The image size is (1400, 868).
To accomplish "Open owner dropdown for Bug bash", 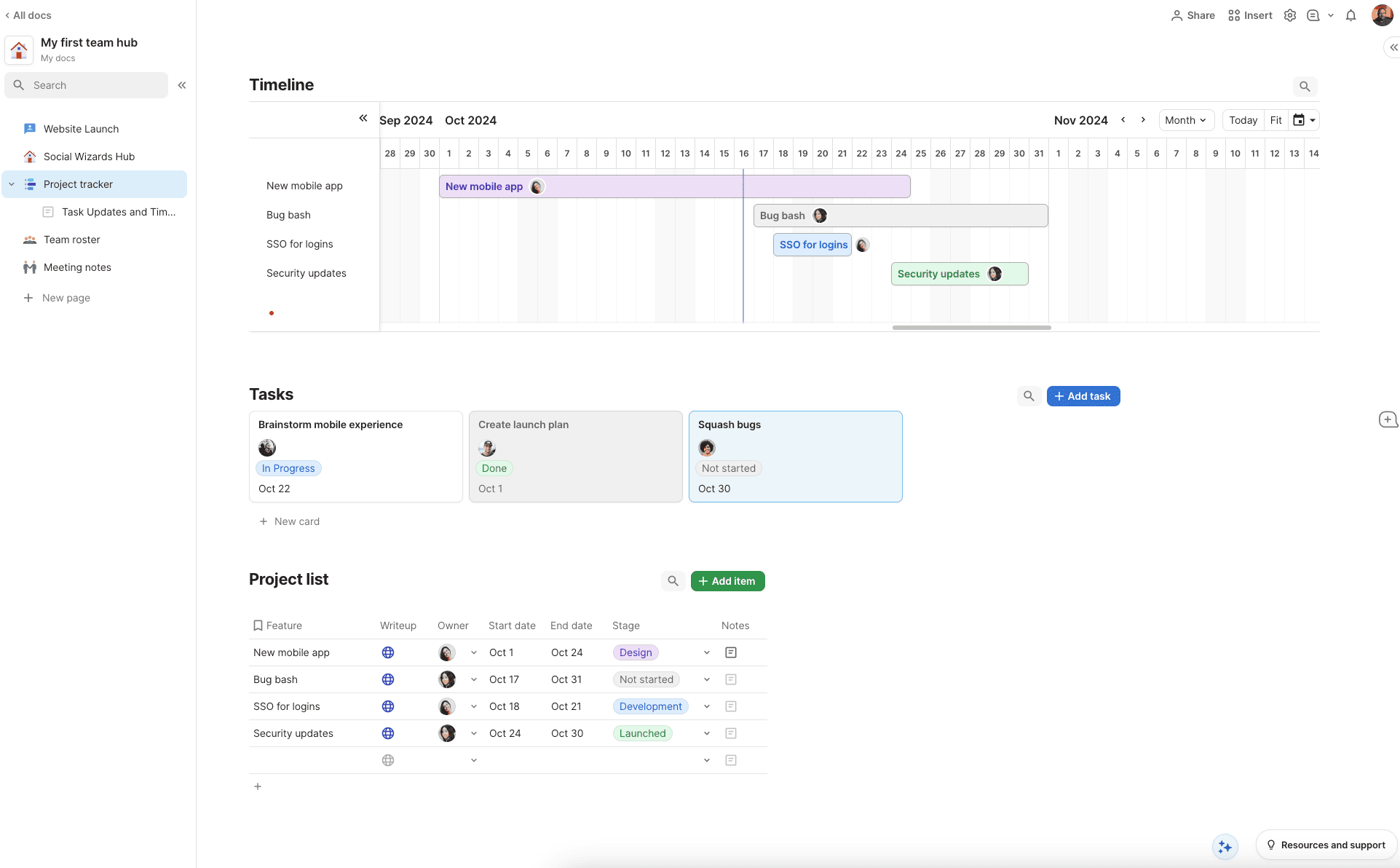I will tap(474, 679).
